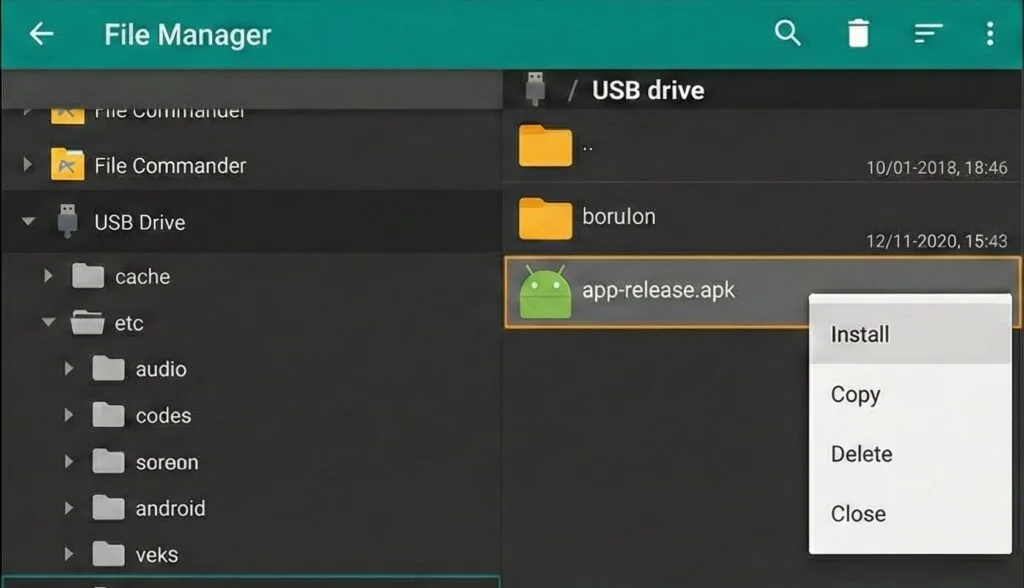Click the green Android icon on app-release.apk
Screen dimensions: 1024x588
click(545, 290)
